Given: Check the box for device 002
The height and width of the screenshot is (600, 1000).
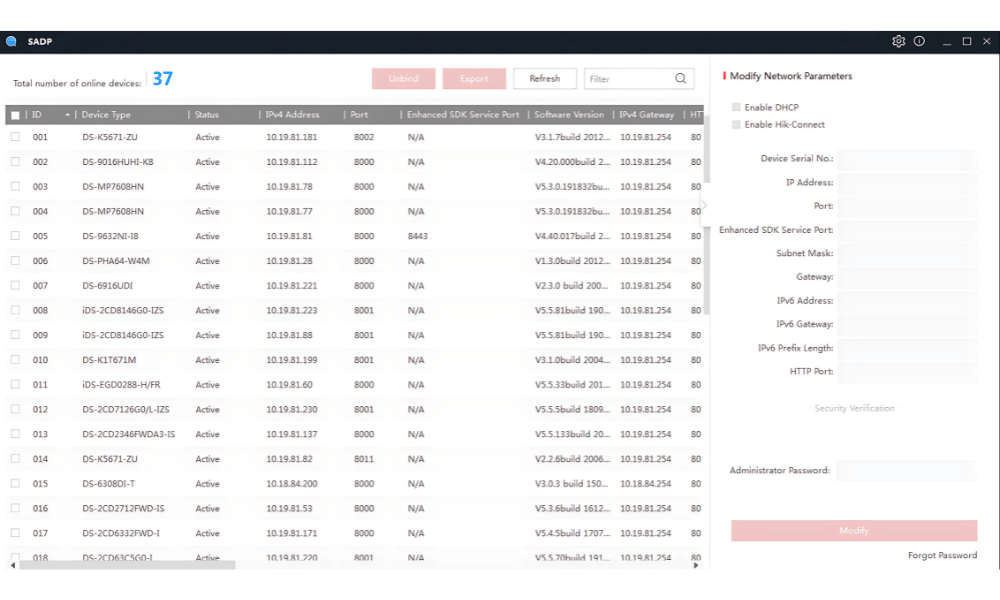Looking at the screenshot, I should [x=15, y=161].
